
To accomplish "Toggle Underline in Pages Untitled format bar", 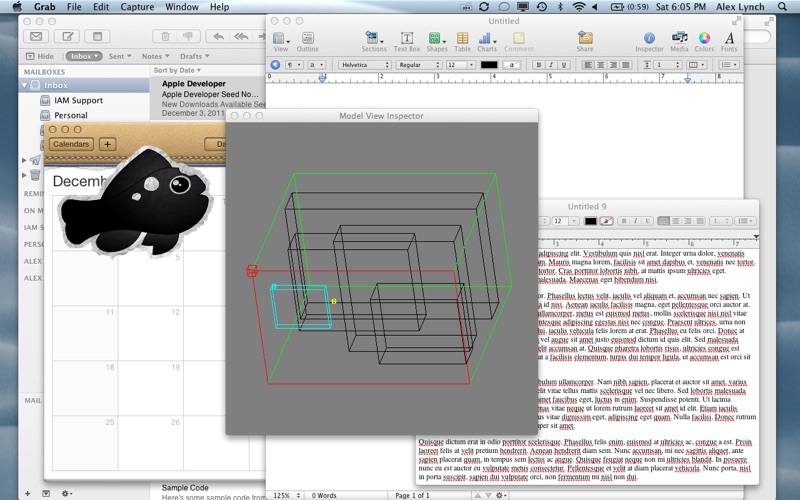I will click(564, 65).
